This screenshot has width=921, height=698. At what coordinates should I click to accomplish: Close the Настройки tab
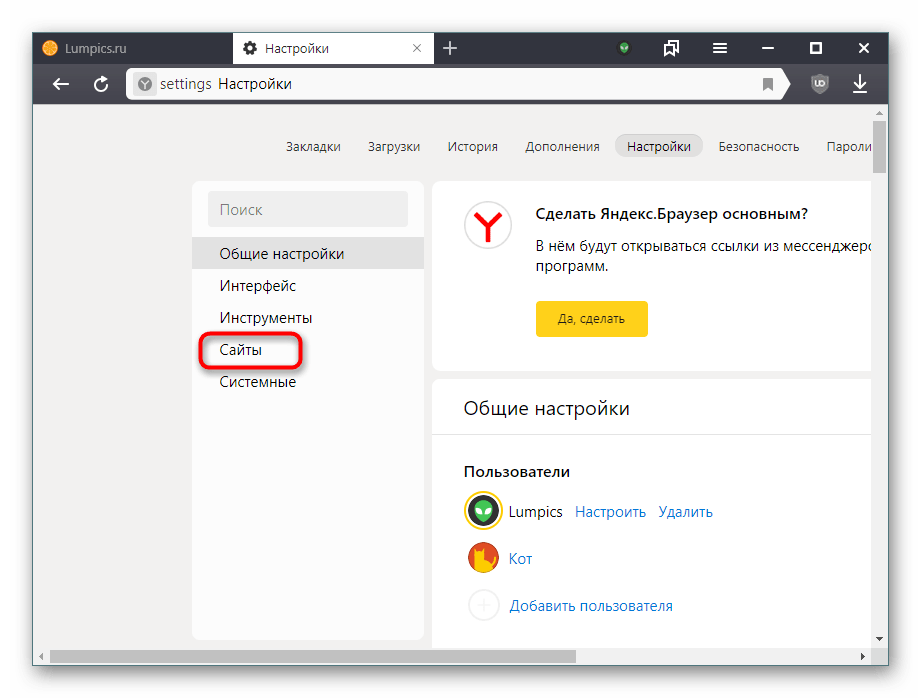click(417, 48)
